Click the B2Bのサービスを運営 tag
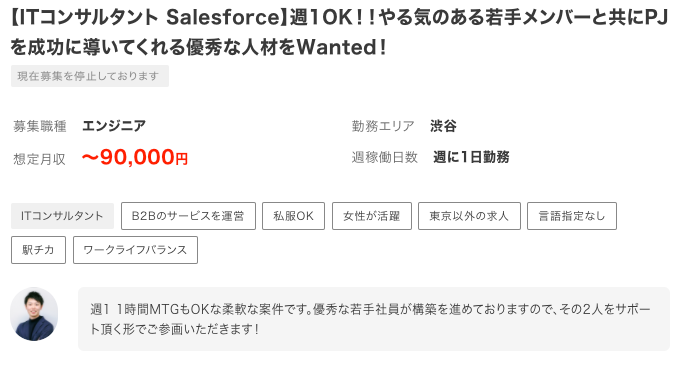696x372 pixels. 188,216
